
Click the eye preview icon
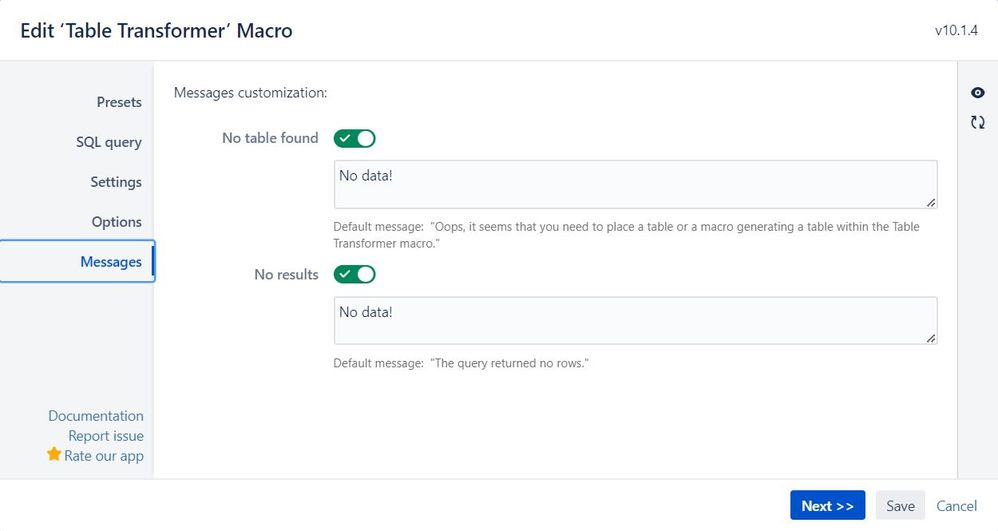(x=978, y=93)
